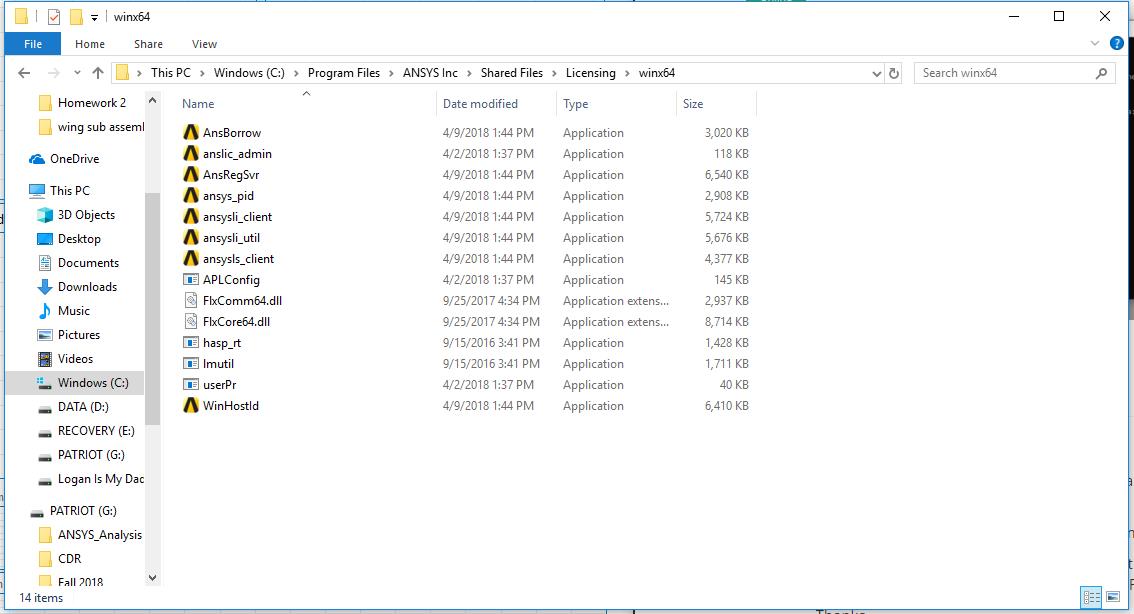Expand the ribbon chevron
The width and height of the screenshot is (1134, 614).
point(1094,43)
